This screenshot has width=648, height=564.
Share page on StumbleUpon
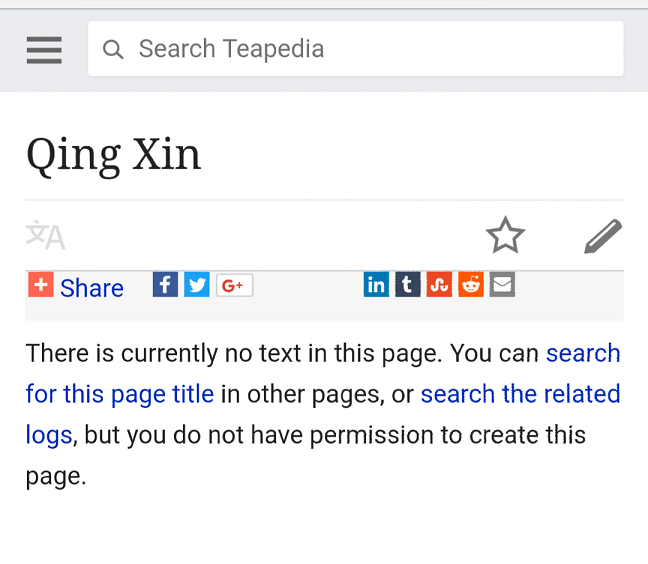439,284
